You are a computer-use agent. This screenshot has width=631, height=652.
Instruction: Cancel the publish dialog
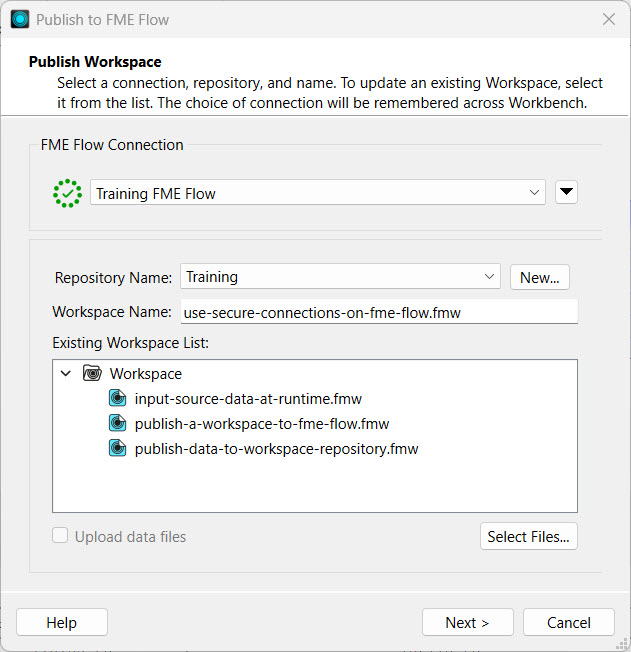tap(568, 623)
